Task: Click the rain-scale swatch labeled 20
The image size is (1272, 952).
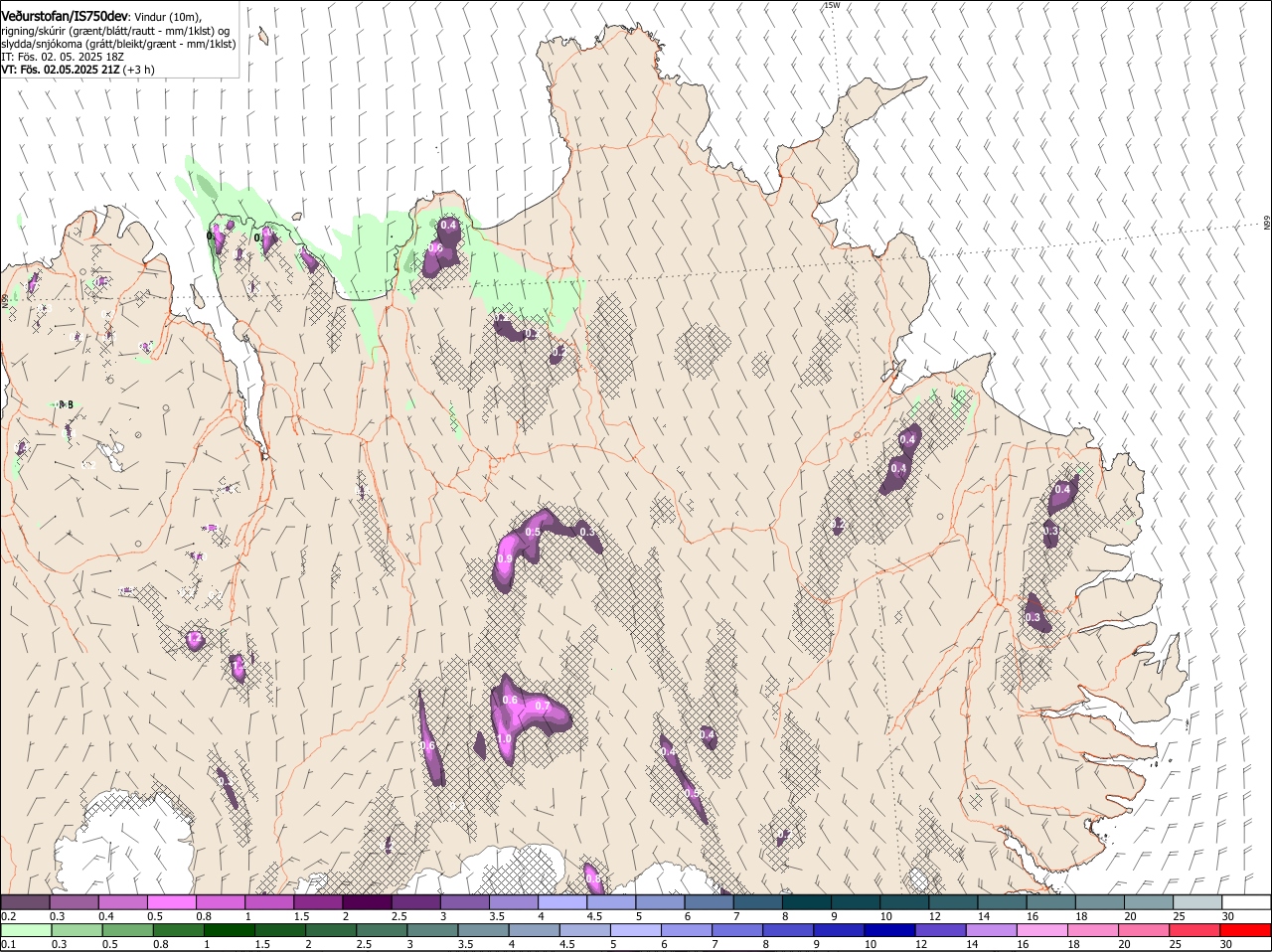Action: point(1145,930)
